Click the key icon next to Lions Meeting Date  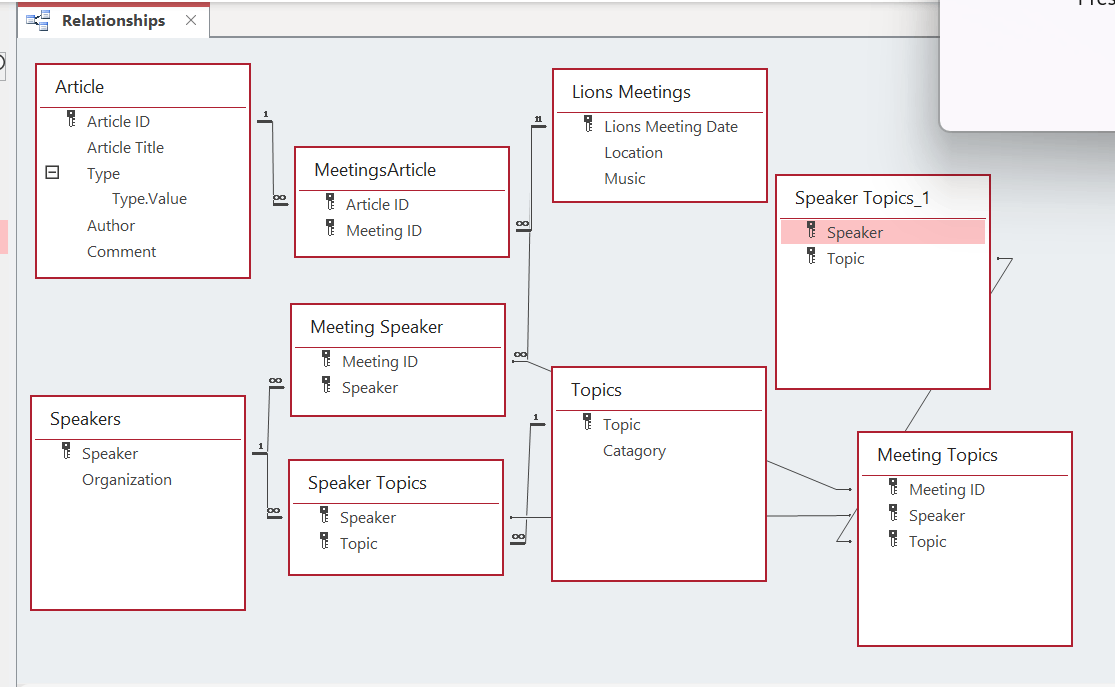coord(588,124)
